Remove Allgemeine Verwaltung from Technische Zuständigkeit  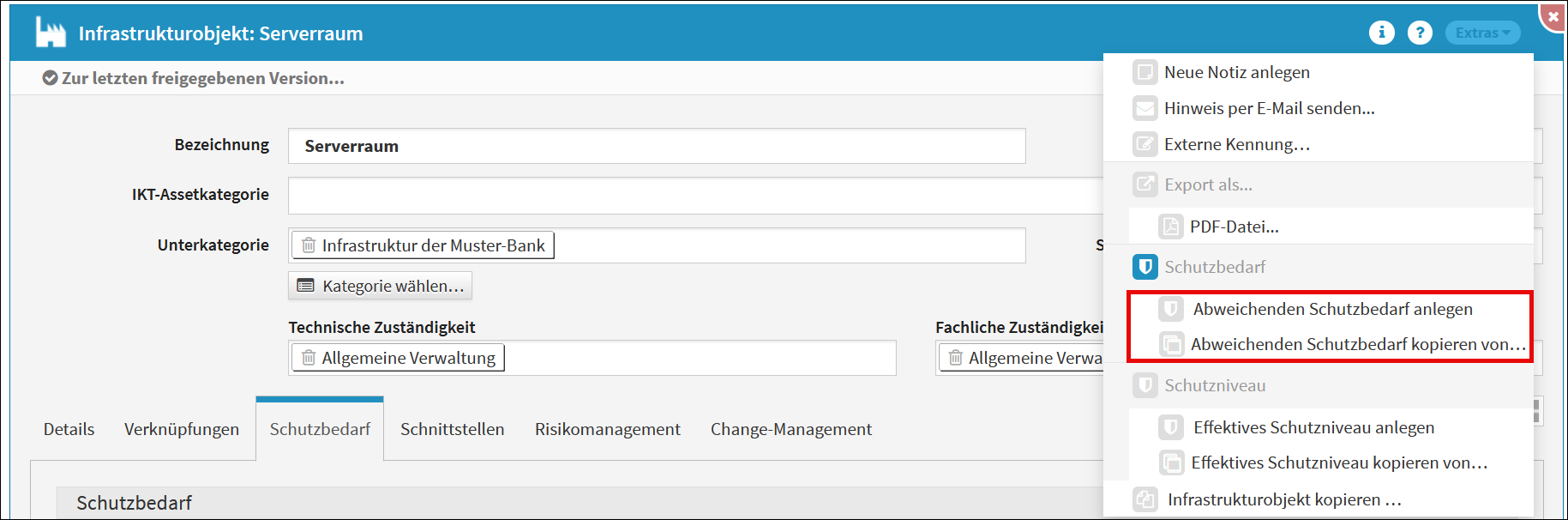309,358
